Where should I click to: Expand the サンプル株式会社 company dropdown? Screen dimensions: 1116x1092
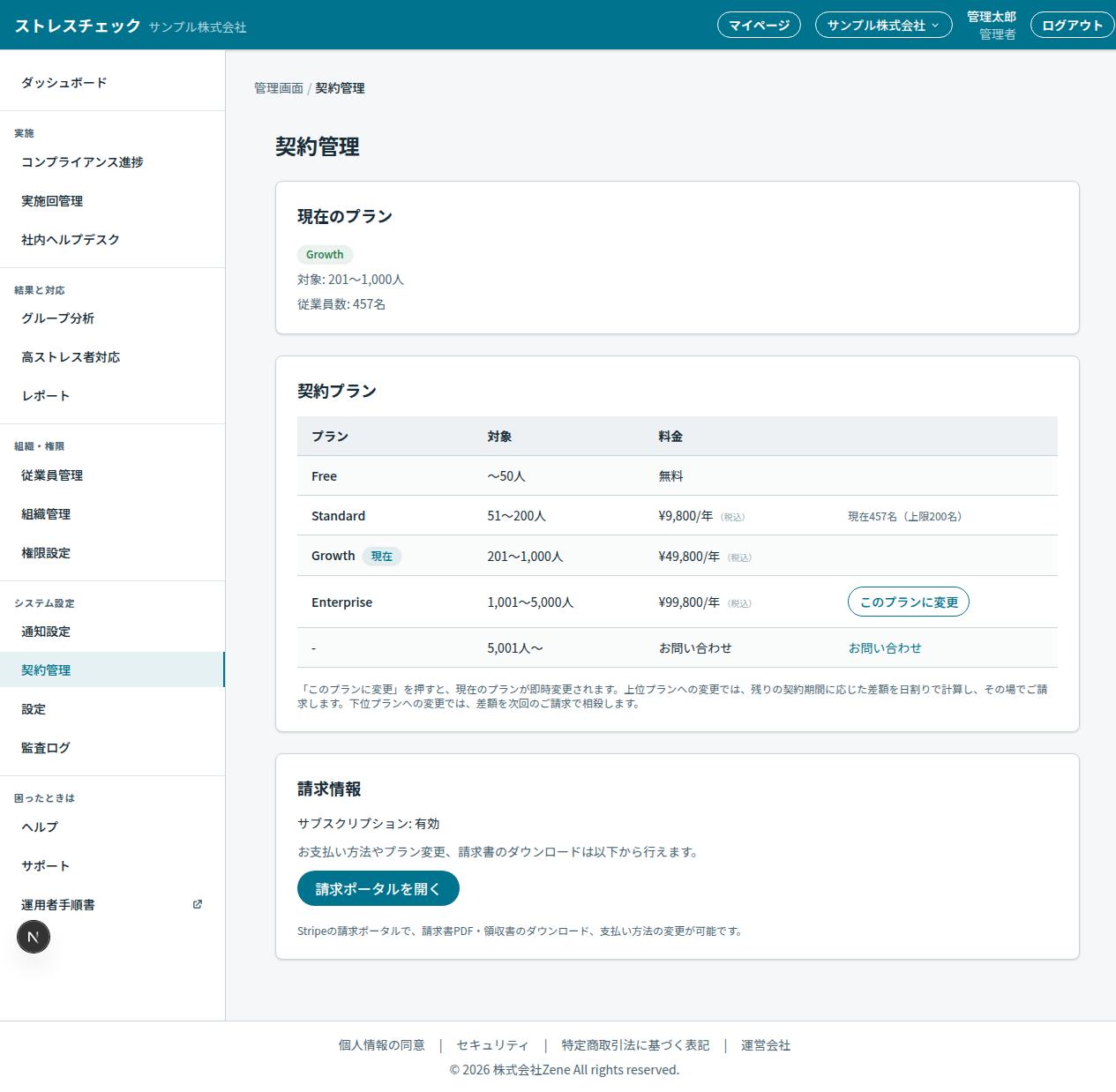click(883, 25)
